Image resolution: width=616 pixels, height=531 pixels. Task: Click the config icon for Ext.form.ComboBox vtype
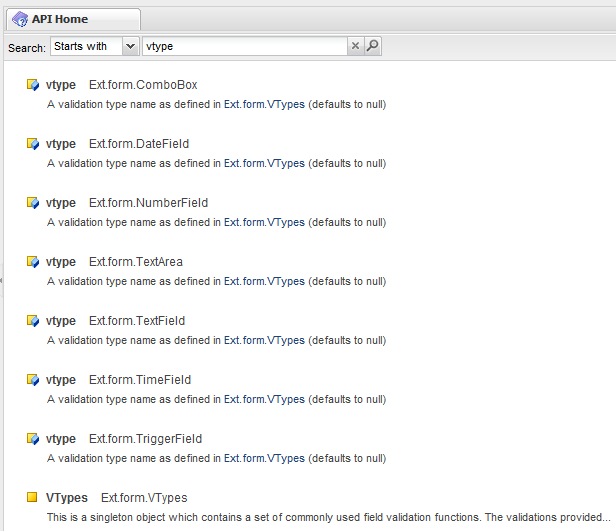coord(33,85)
